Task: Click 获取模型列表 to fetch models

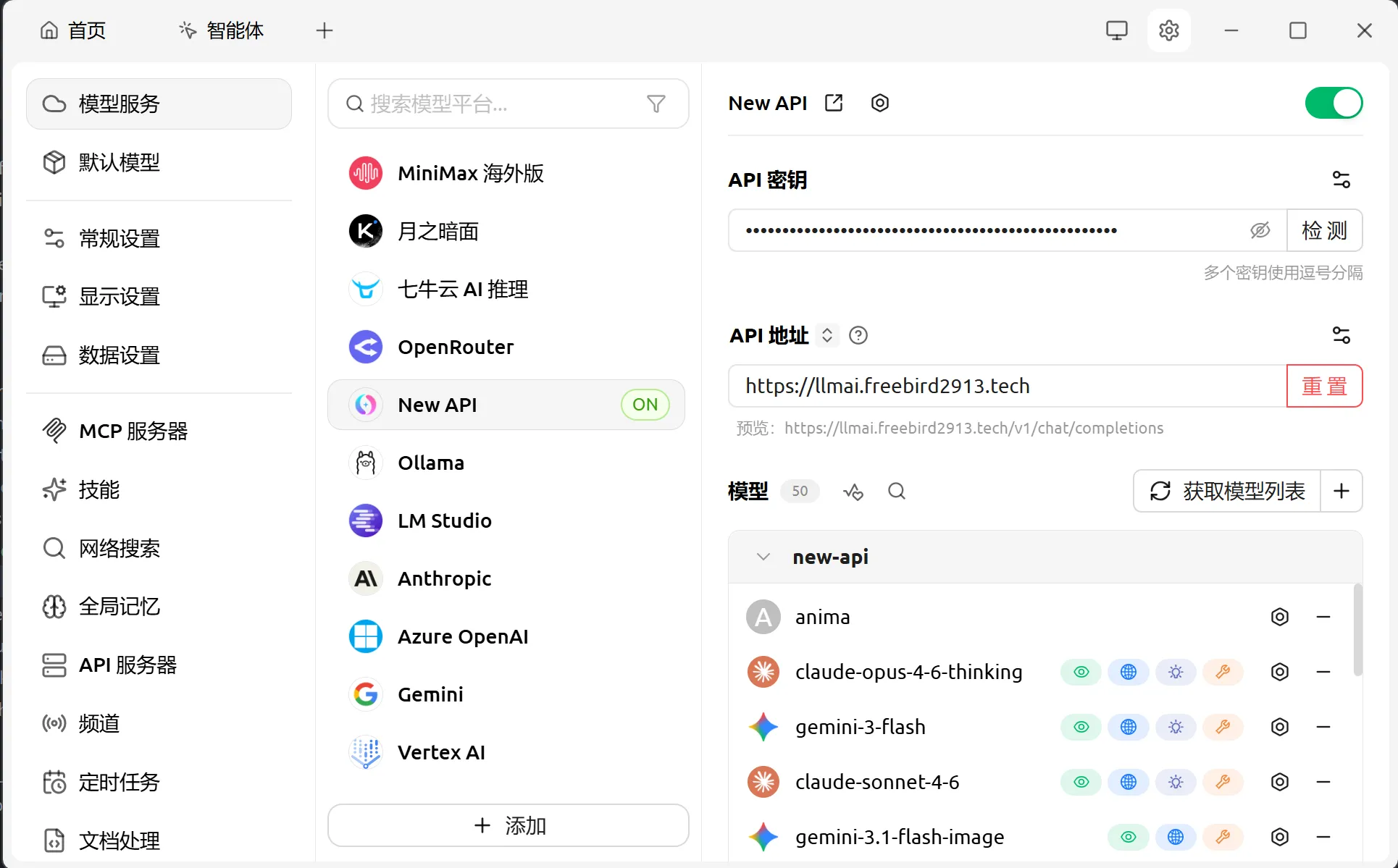Action: tap(1227, 491)
